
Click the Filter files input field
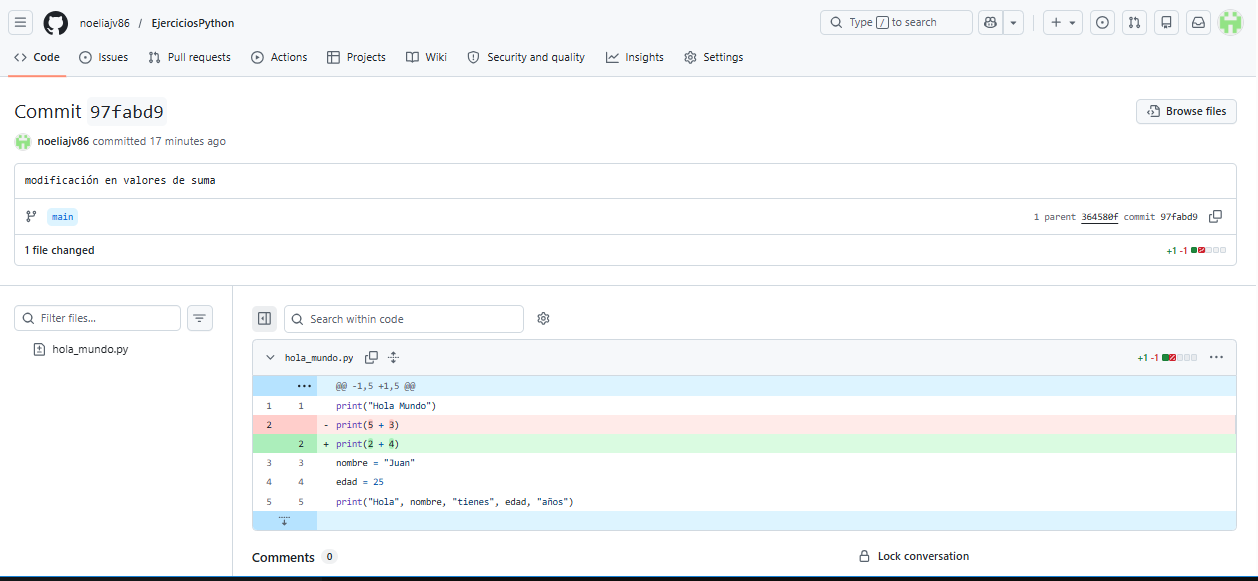97,318
